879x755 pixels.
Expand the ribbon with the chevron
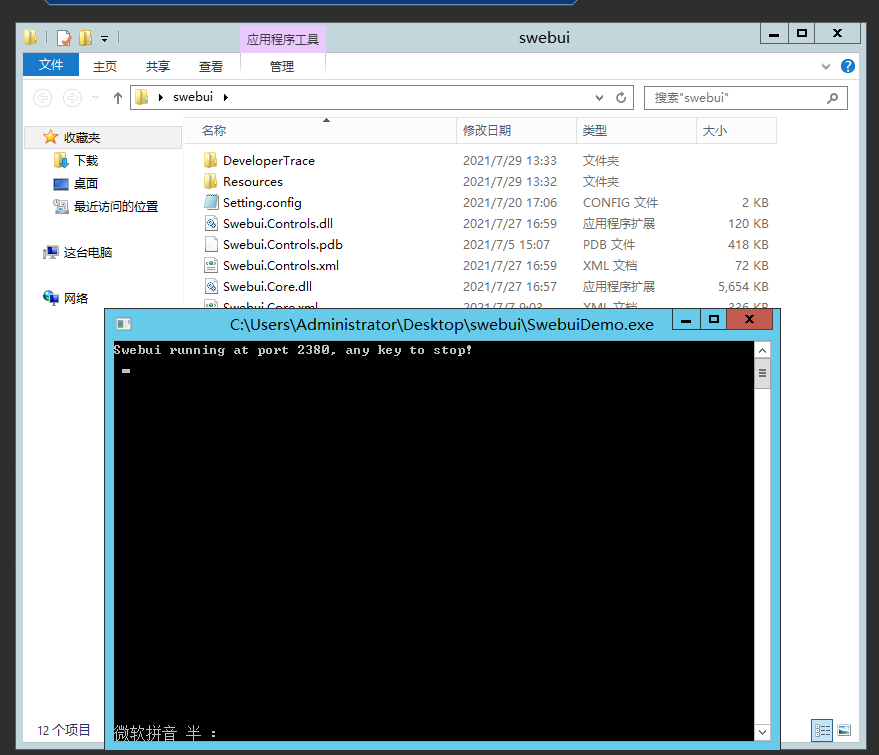click(826, 66)
